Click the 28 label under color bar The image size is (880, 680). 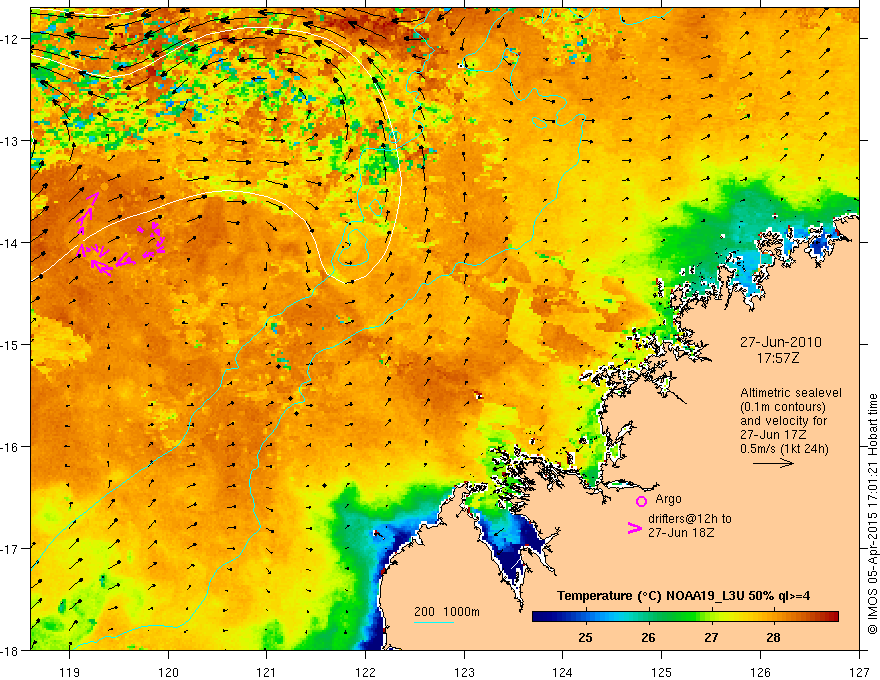(773, 637)
